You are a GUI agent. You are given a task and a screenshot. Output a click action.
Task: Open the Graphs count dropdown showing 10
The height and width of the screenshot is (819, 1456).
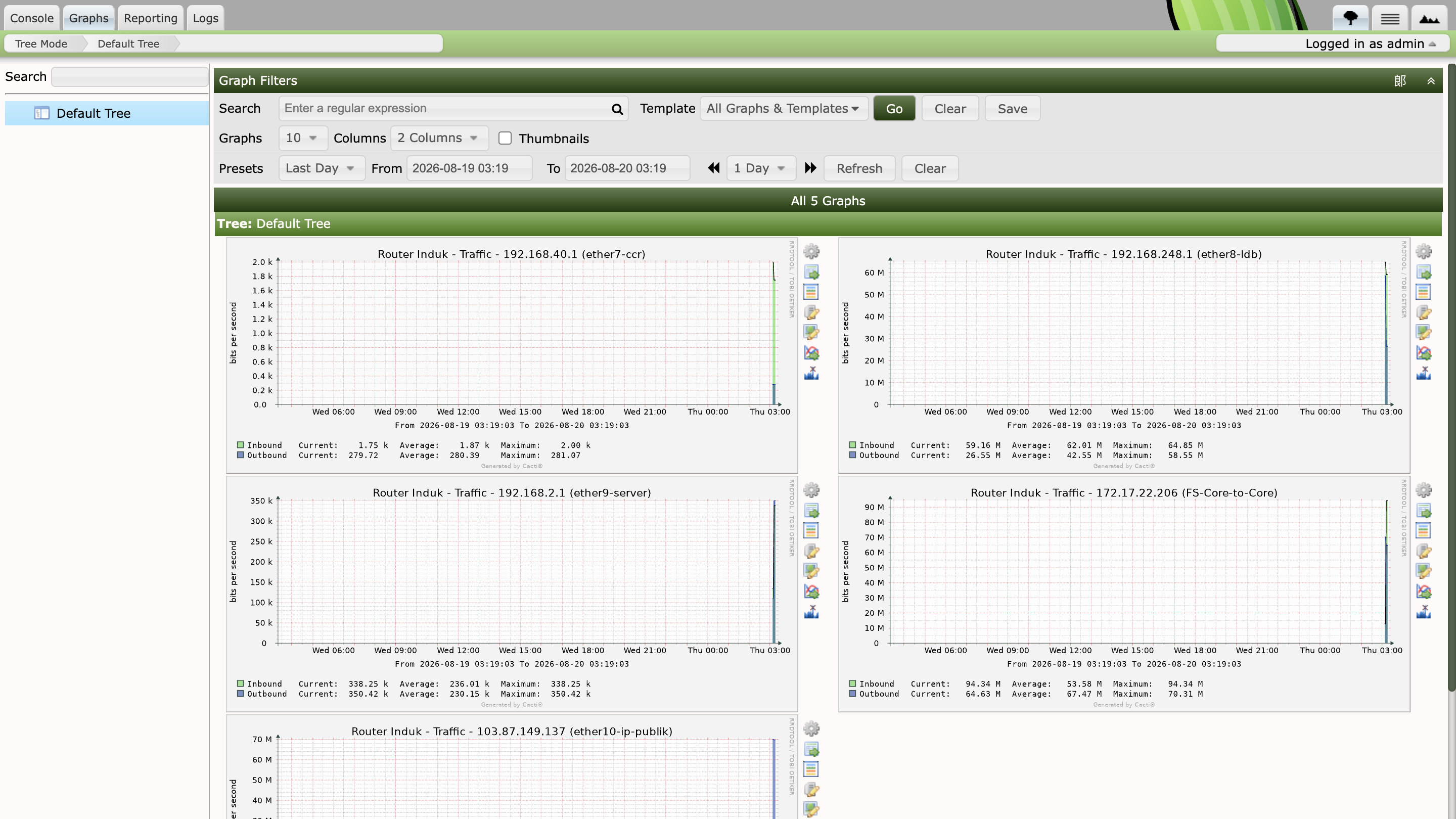click(303, 138)
